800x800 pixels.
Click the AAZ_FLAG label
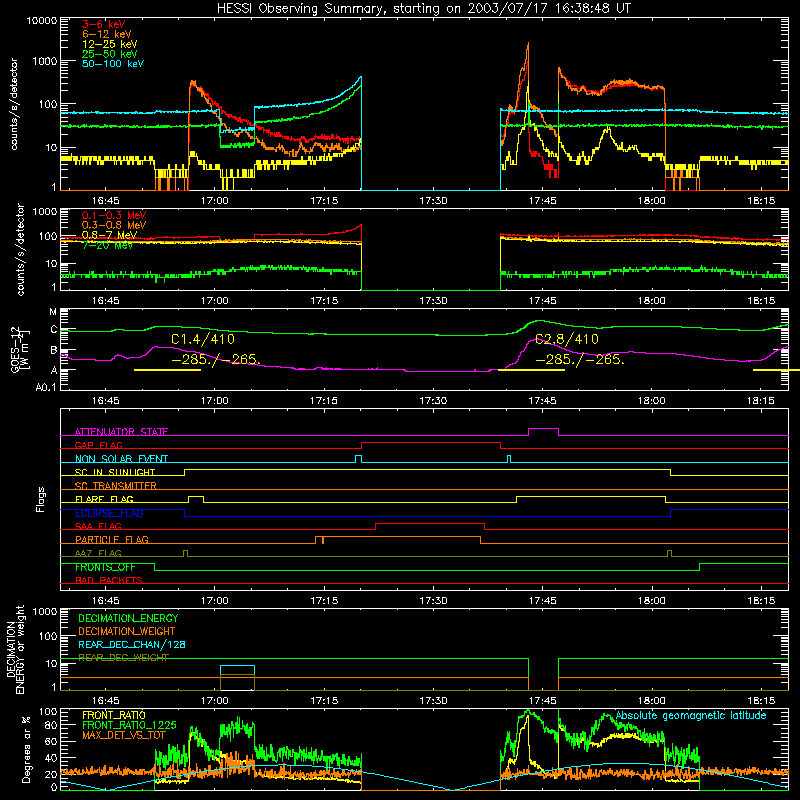click(x=98, y=553)
